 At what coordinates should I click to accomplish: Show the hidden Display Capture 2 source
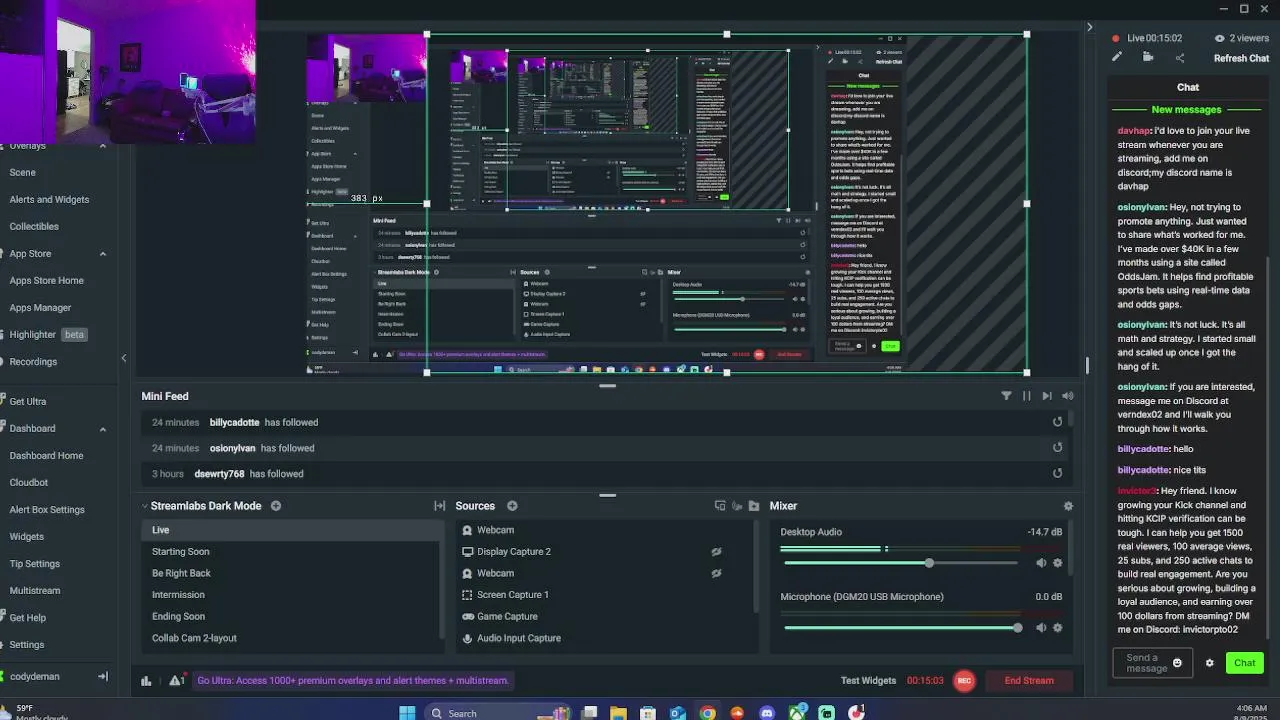tap(716, 552)
